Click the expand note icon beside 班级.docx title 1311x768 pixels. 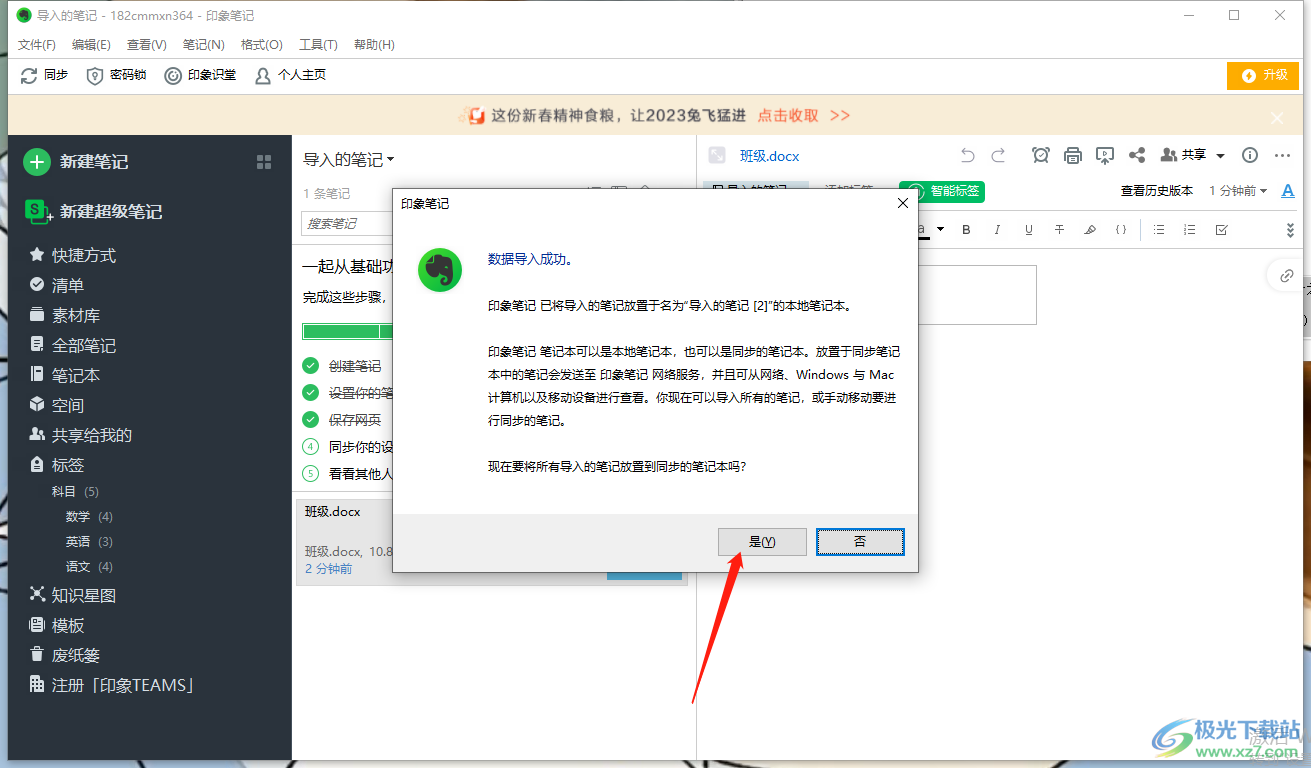click(716, 155)
